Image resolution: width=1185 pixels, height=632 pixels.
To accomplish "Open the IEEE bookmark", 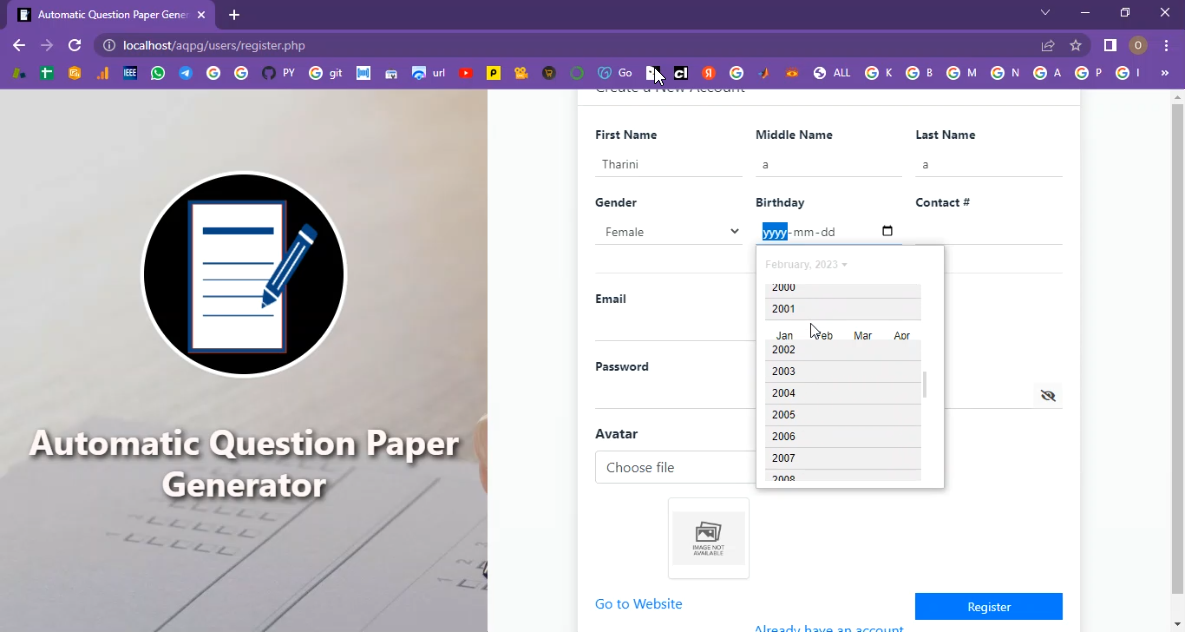I will coord(130,73).
